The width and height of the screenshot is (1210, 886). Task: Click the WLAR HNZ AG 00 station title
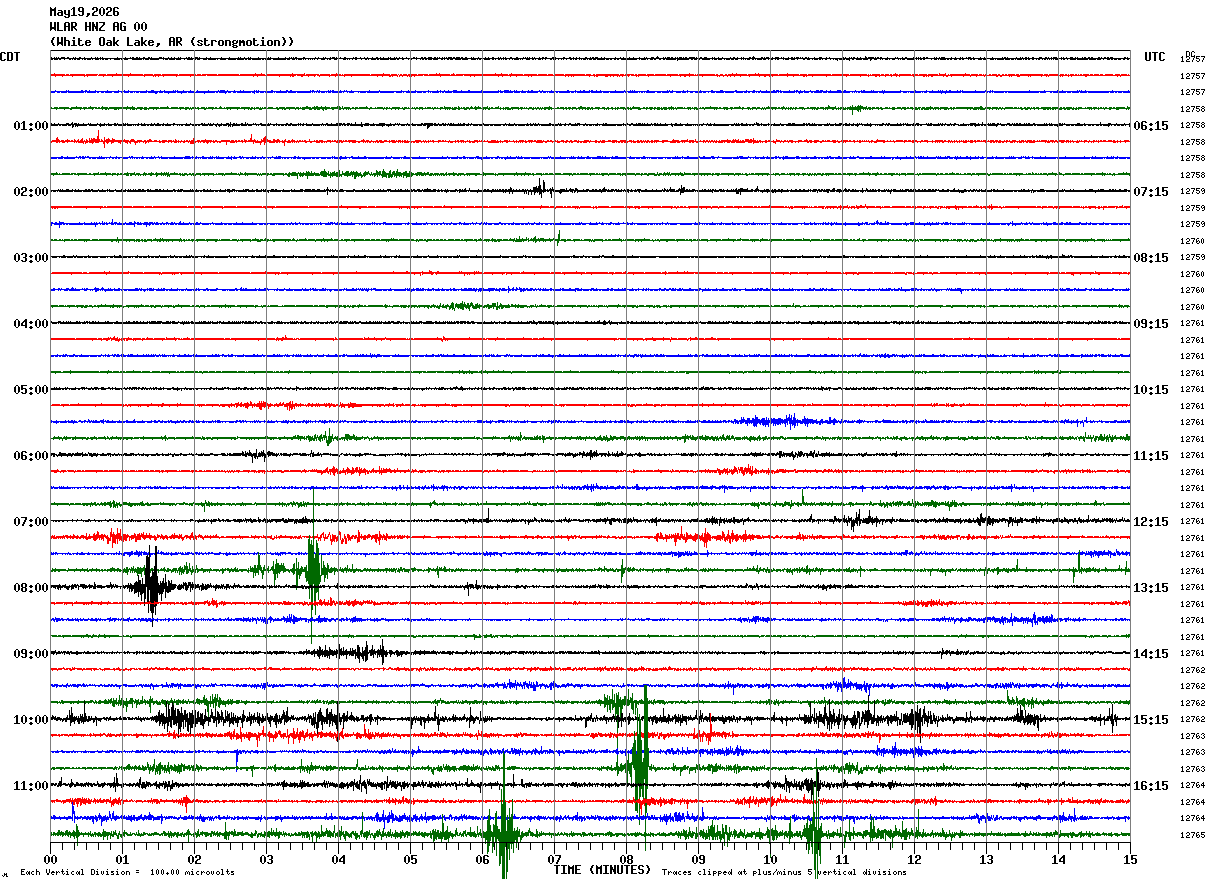click(98, 27)
